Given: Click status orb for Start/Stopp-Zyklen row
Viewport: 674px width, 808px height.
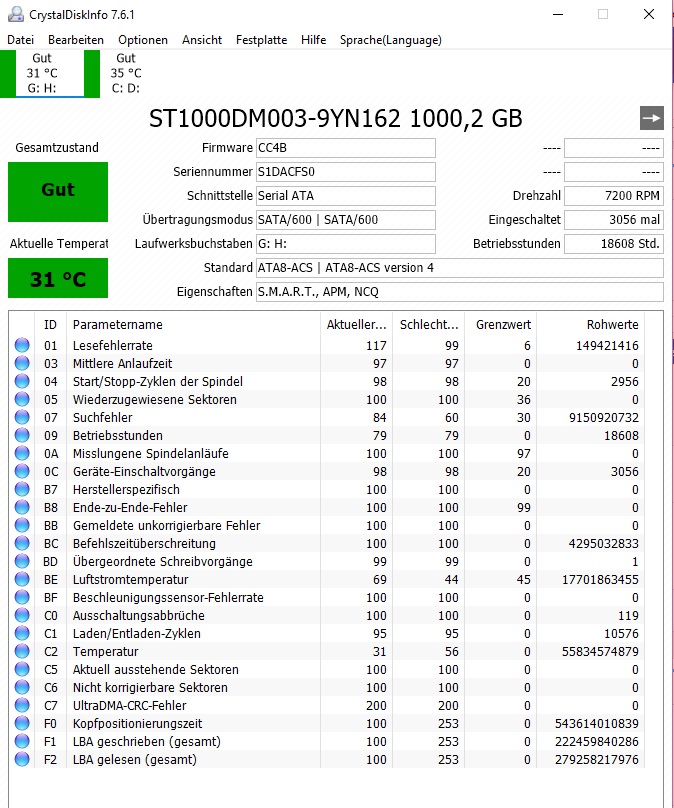Looking at the screenshot, I should 22,381.
